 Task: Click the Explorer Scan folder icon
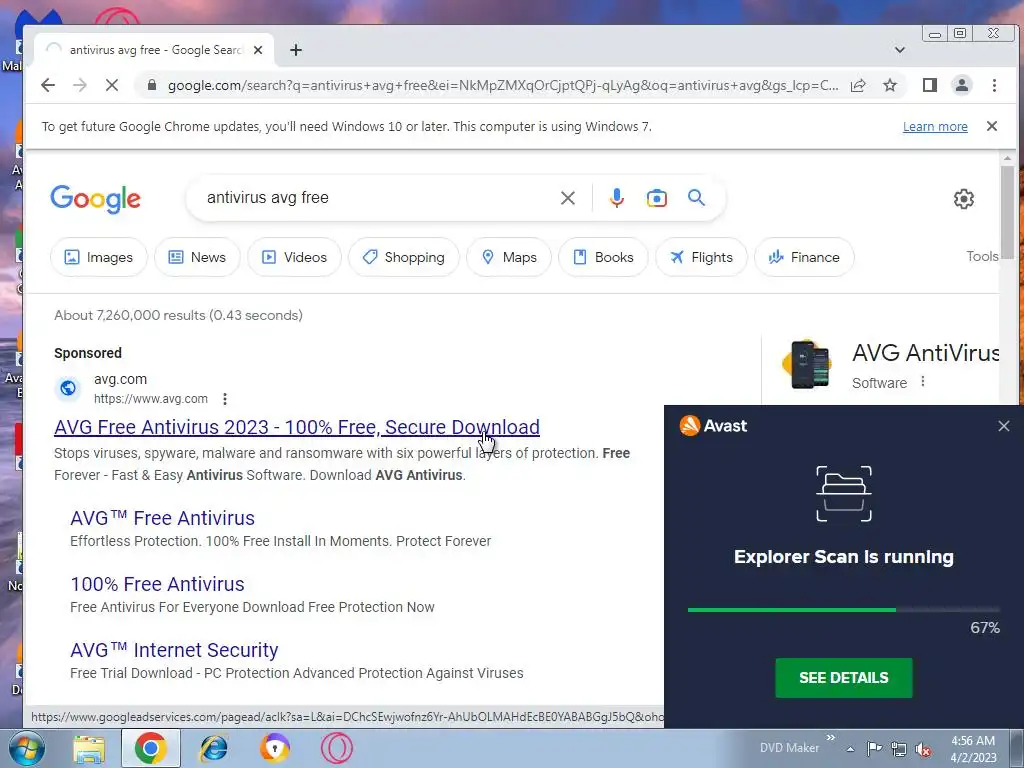point(844,494)
